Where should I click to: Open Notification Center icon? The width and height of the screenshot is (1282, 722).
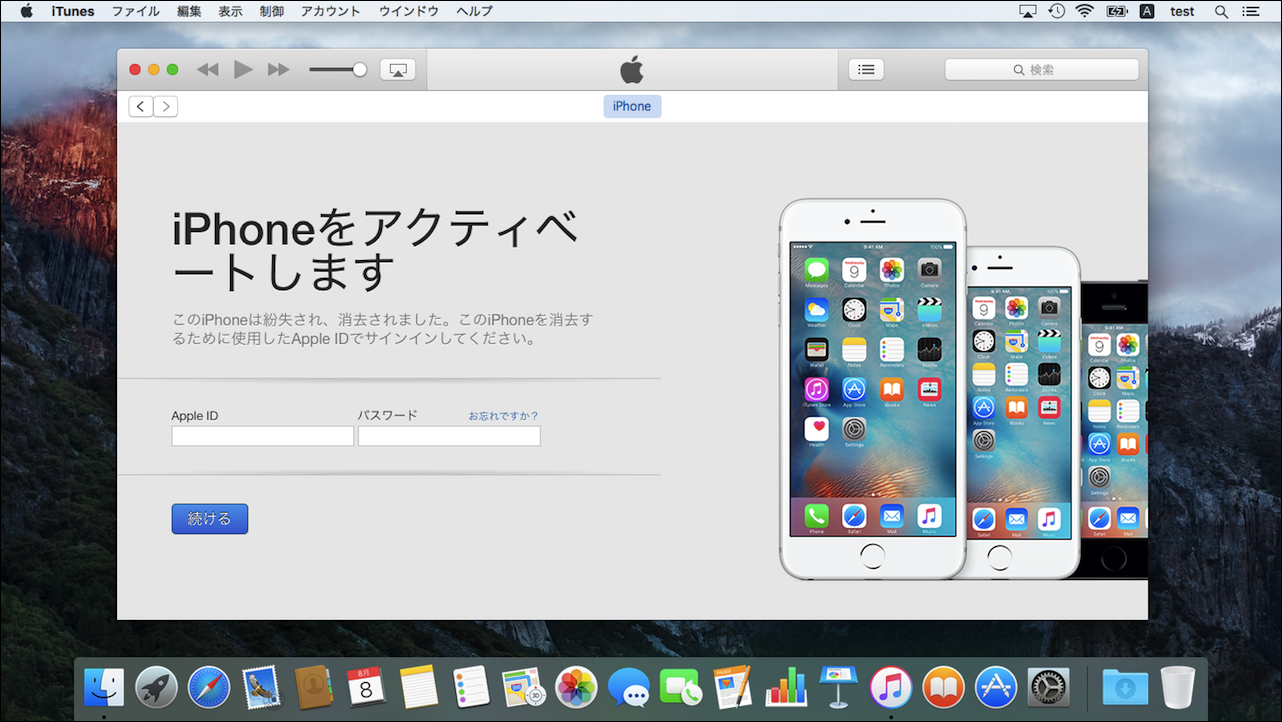1251,11
